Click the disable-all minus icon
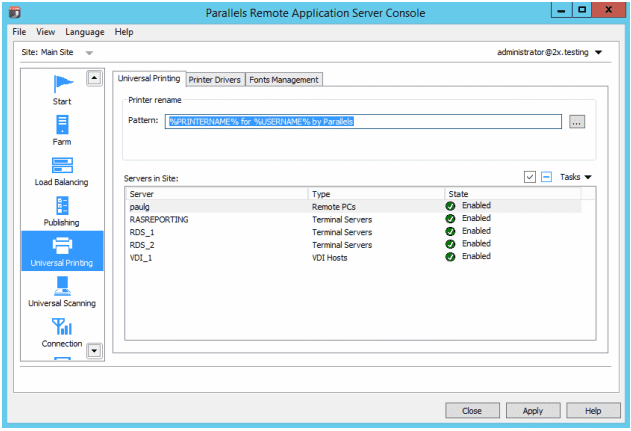The width and height of the screenshot is (631, 431). coord(546,177)
